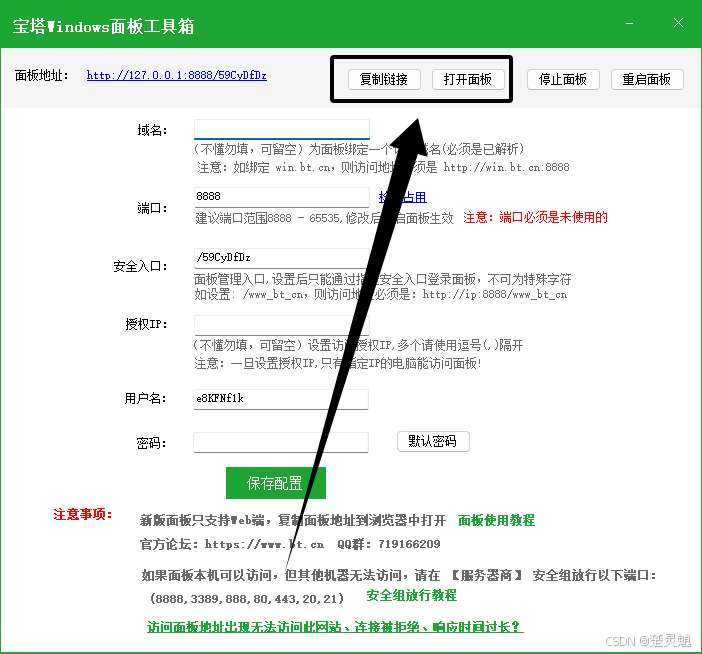Viewport: 702px width, 654px height.
Task: Open the 访问面板地址出现无法访问此网站 help link
Action: click(x=335, y=627)
